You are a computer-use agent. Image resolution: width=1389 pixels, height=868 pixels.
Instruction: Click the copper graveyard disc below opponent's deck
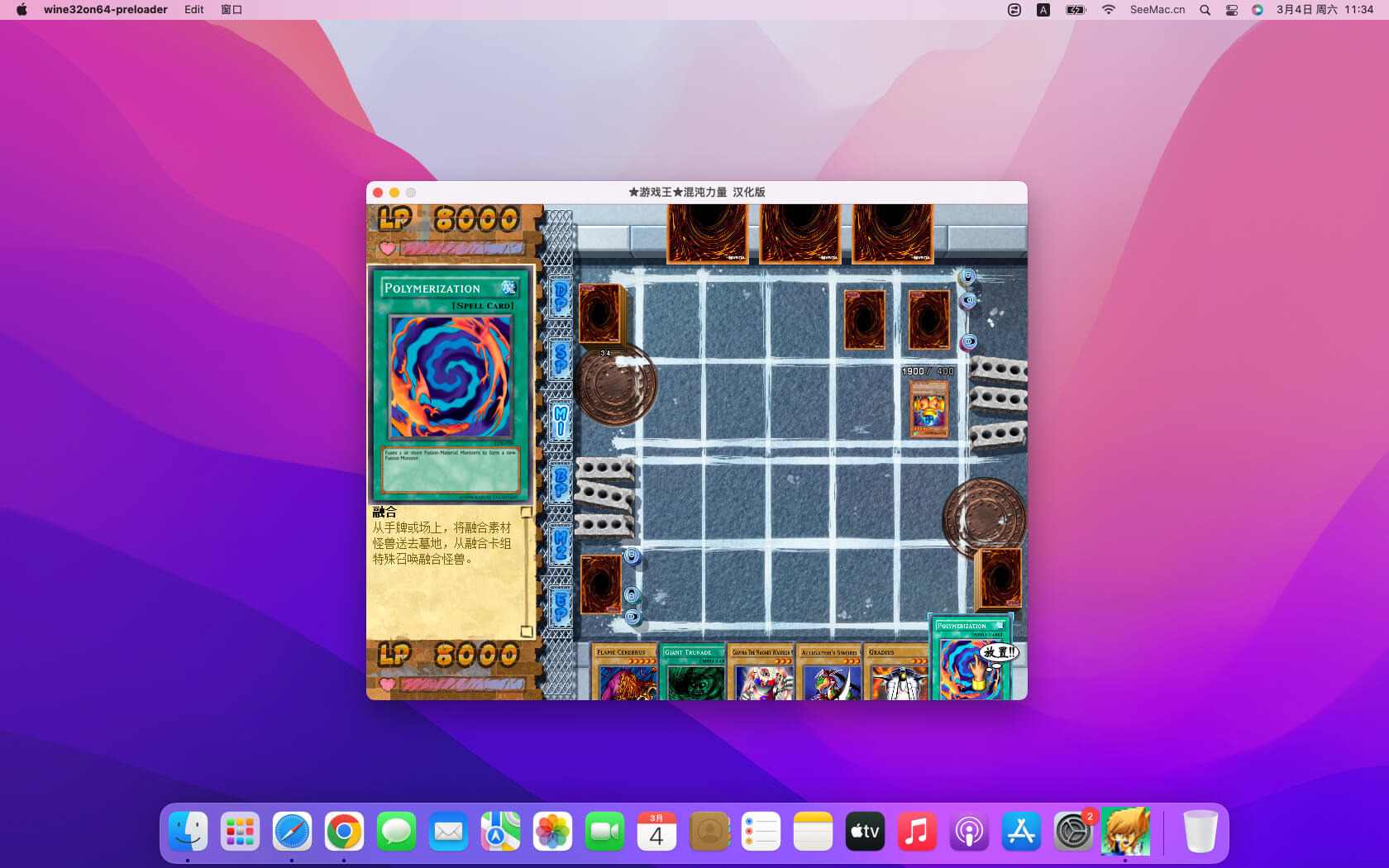click(x=616, y=384)
